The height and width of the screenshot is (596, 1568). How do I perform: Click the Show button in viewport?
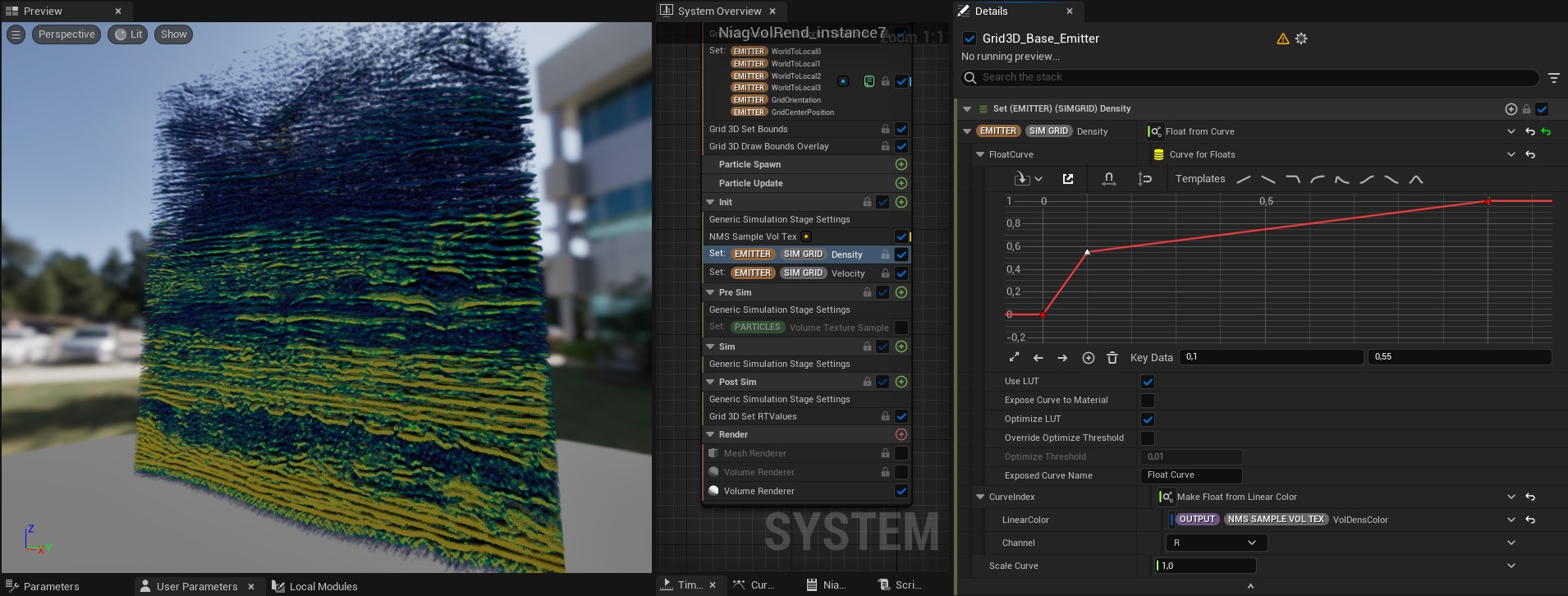coord(173,34)
